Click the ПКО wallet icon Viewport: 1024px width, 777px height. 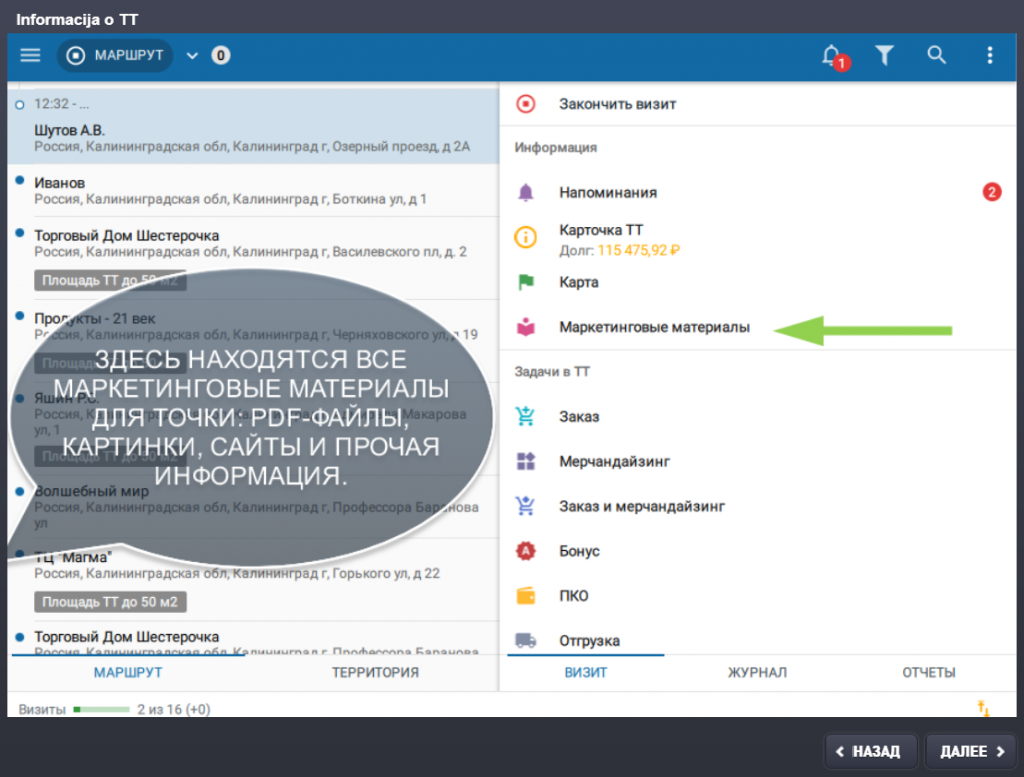526,595
